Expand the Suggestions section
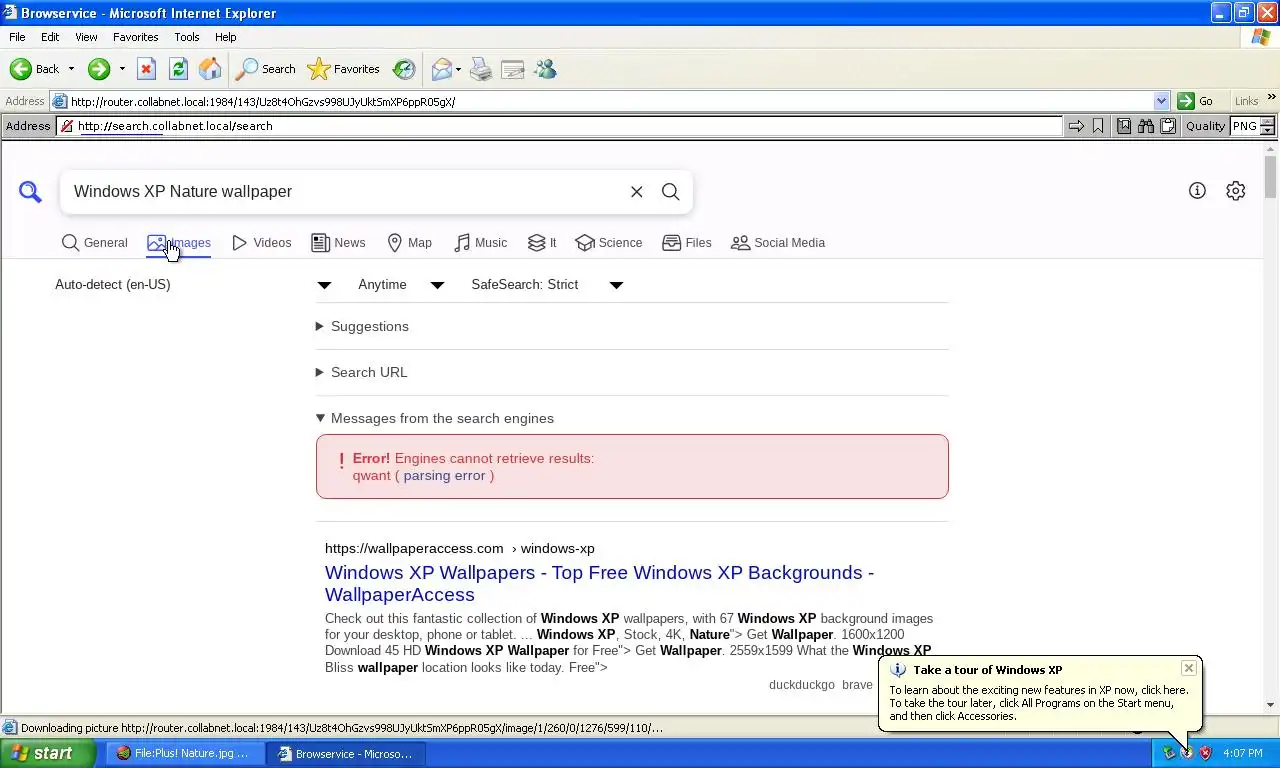This screenshot has width=1280, height=768. point(362,326)
